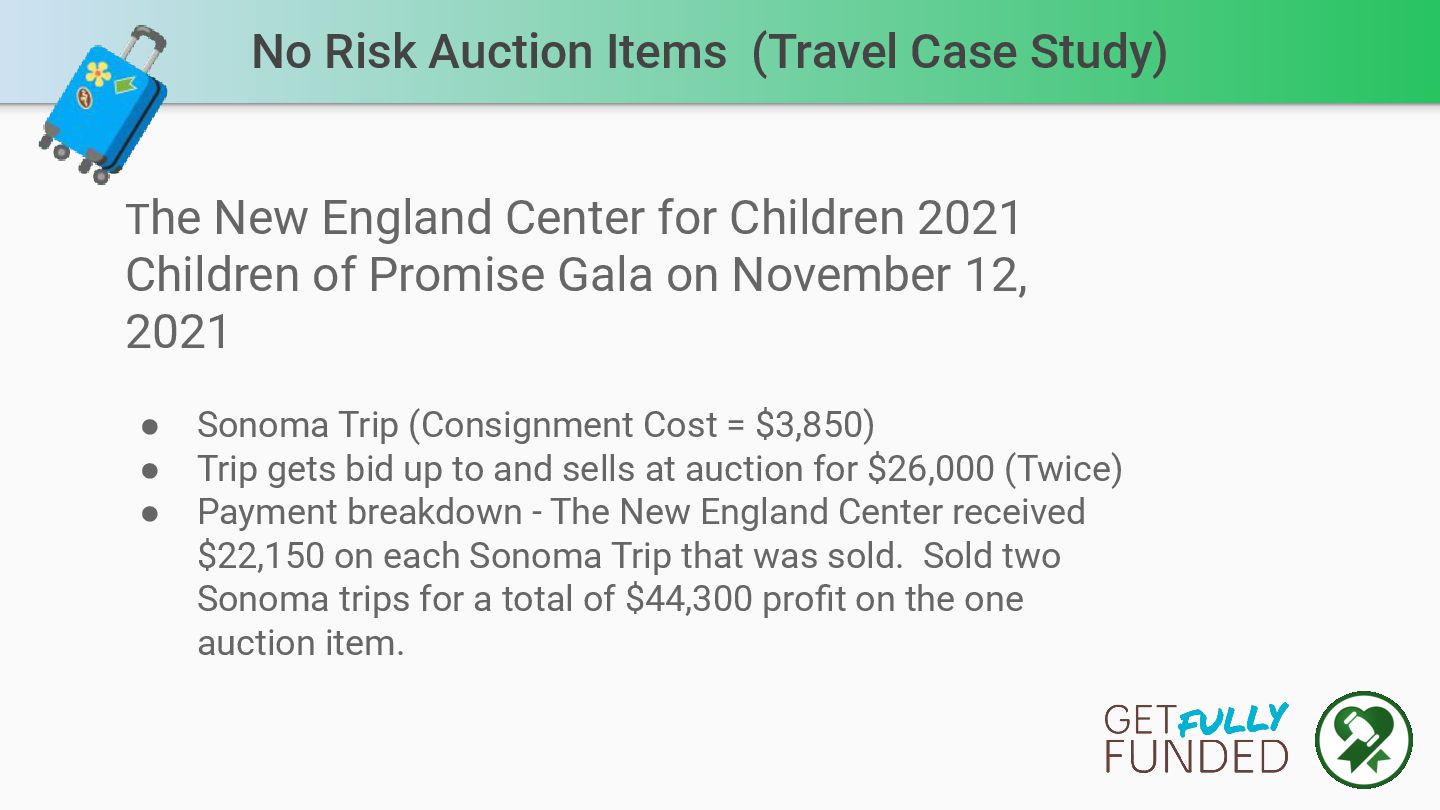
Task: Click the green gradient header bar
Action: (x=720, y=51)
